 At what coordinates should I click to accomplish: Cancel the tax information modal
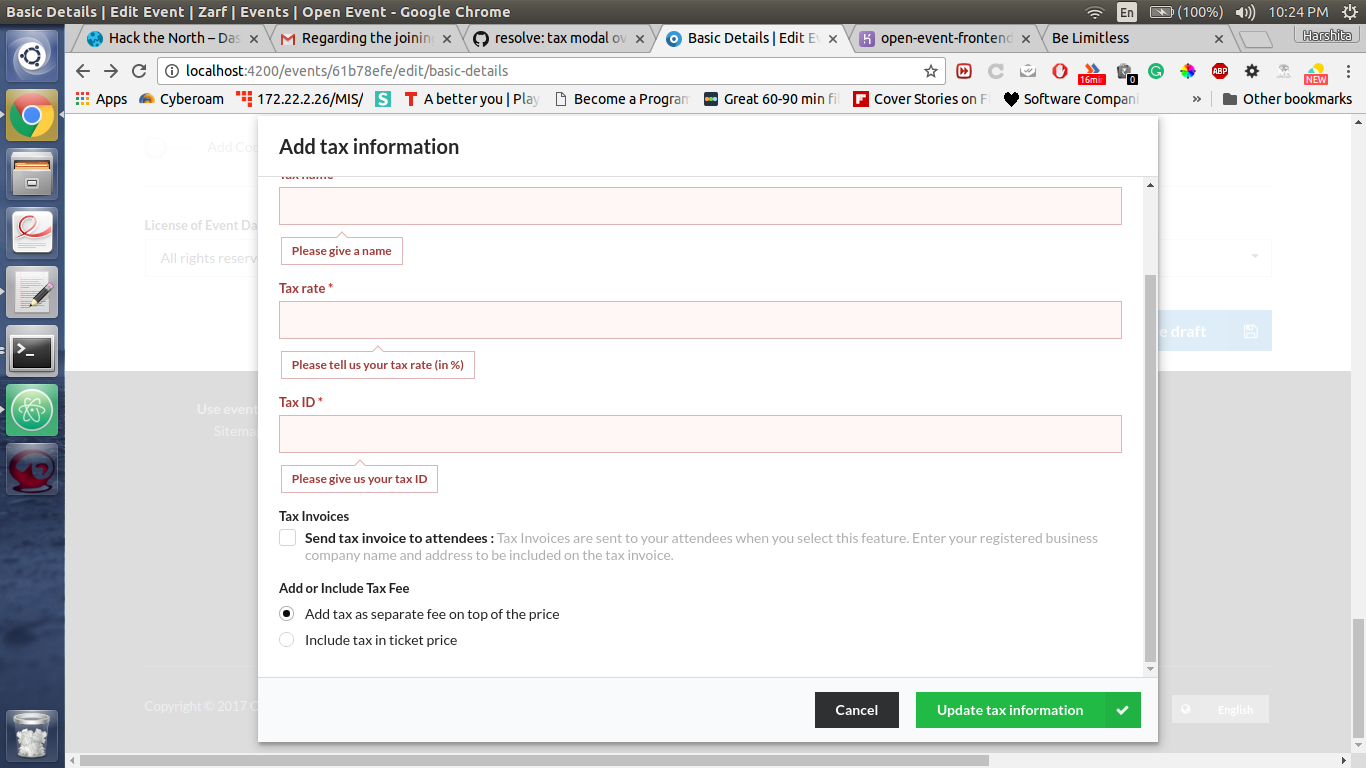[x=857, y=710]
